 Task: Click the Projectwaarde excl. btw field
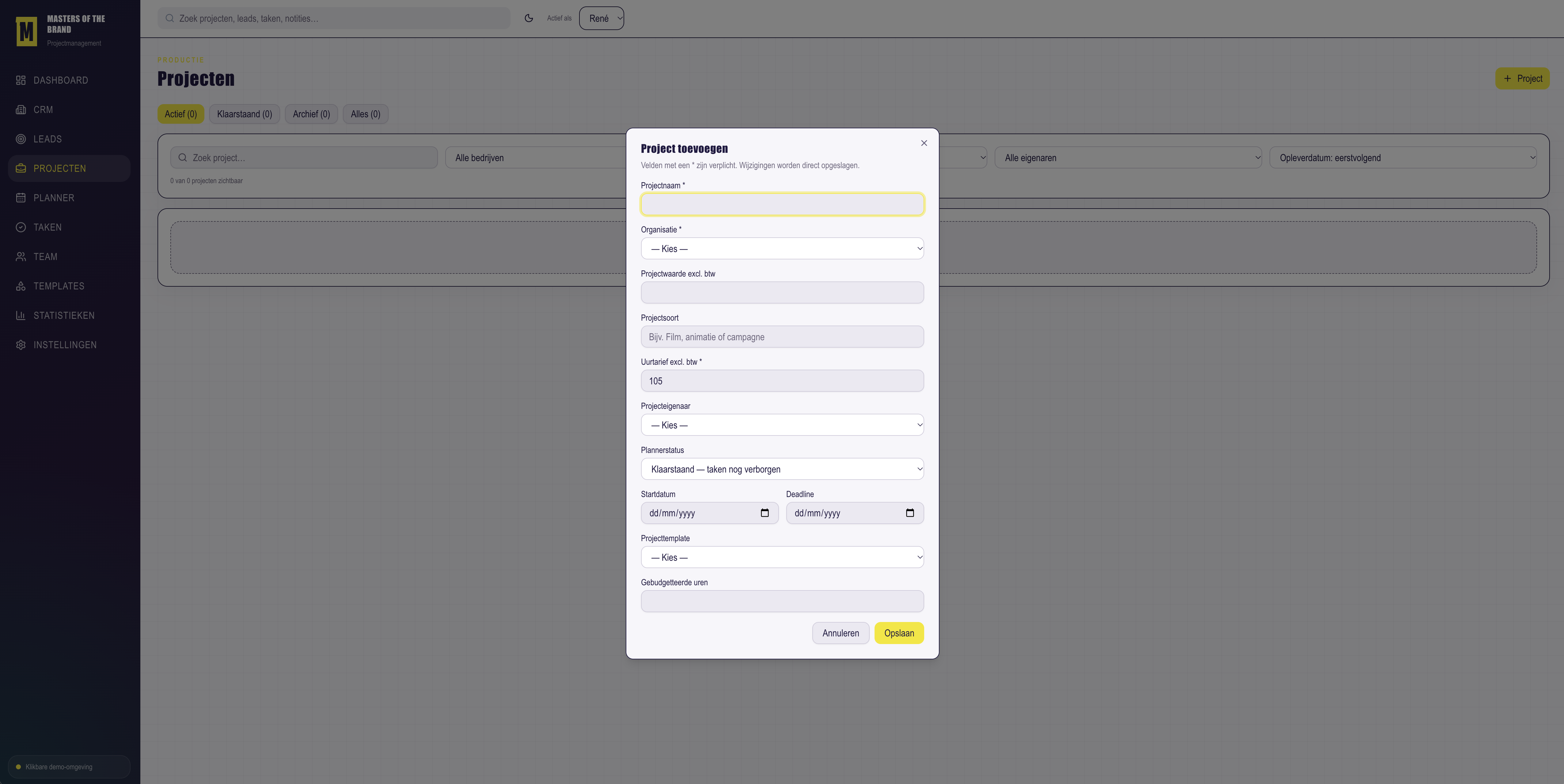(x=782, y=293)
